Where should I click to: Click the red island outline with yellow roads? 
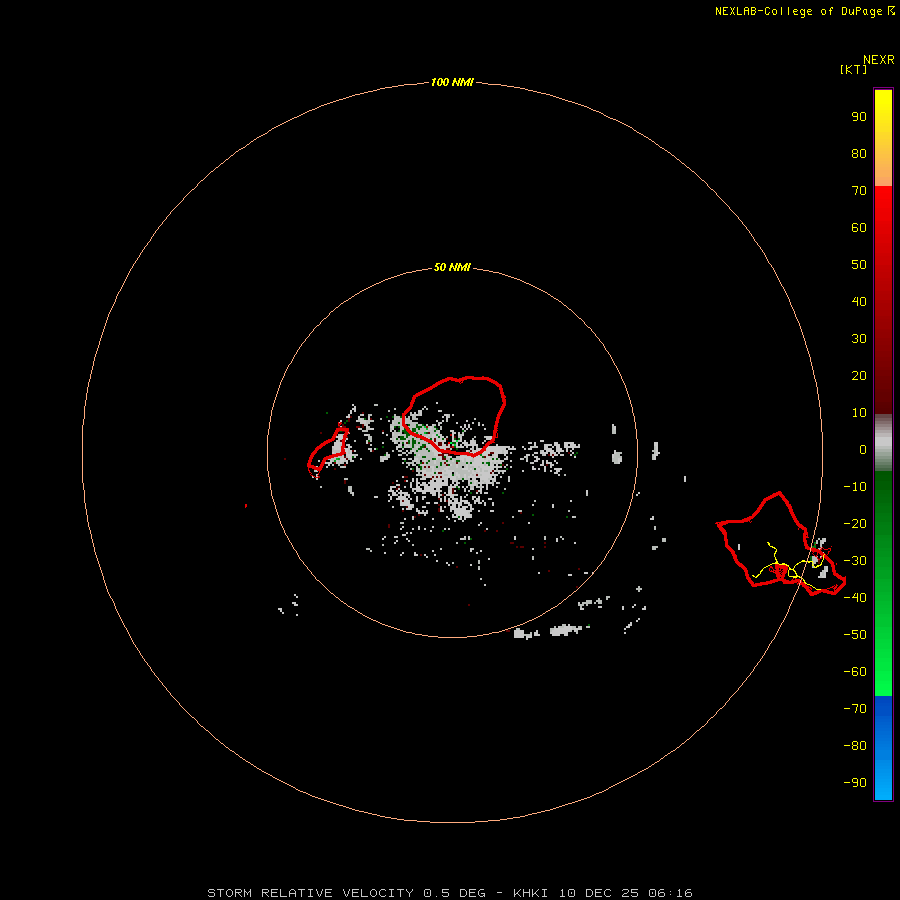[x=781, y=544]
